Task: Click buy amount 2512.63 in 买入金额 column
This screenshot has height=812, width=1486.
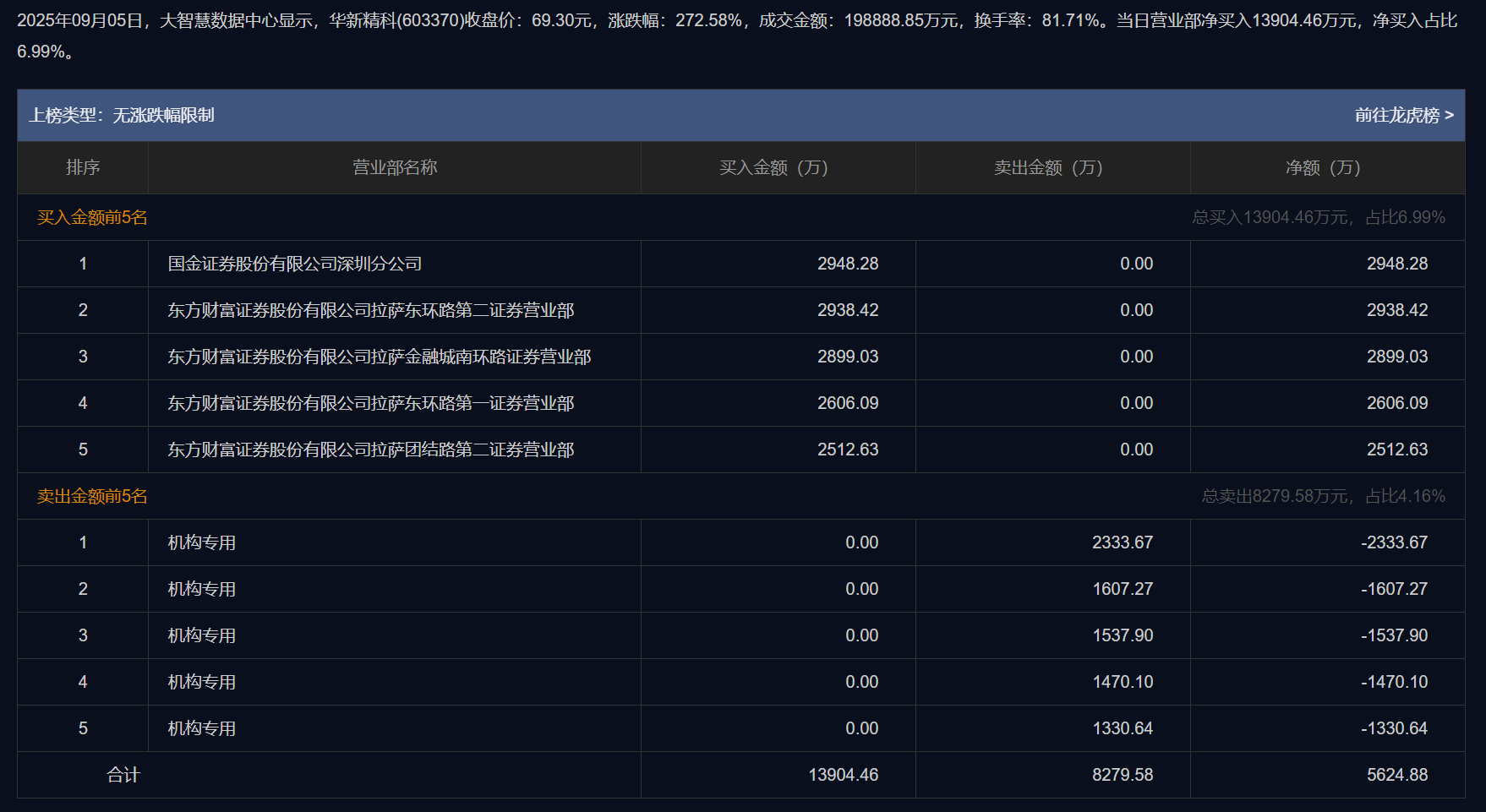Action: pos(848,450)
